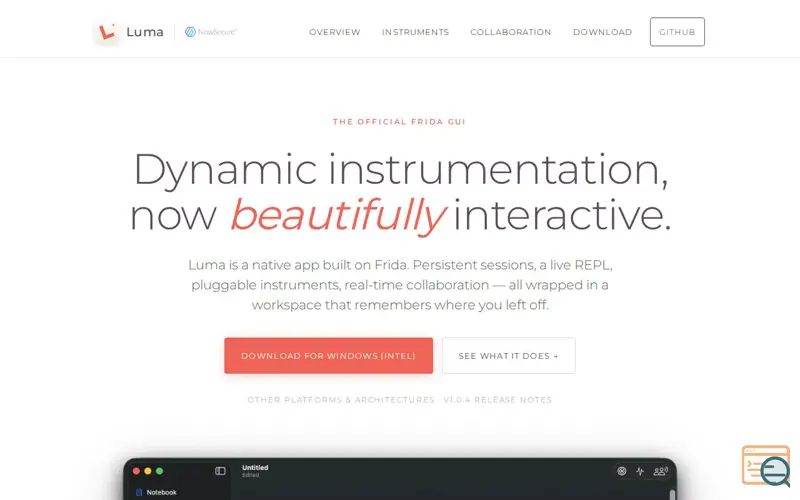Click the activity pulse icon in preview
Screen dimensions: 800x500
(x=640, y=471)
